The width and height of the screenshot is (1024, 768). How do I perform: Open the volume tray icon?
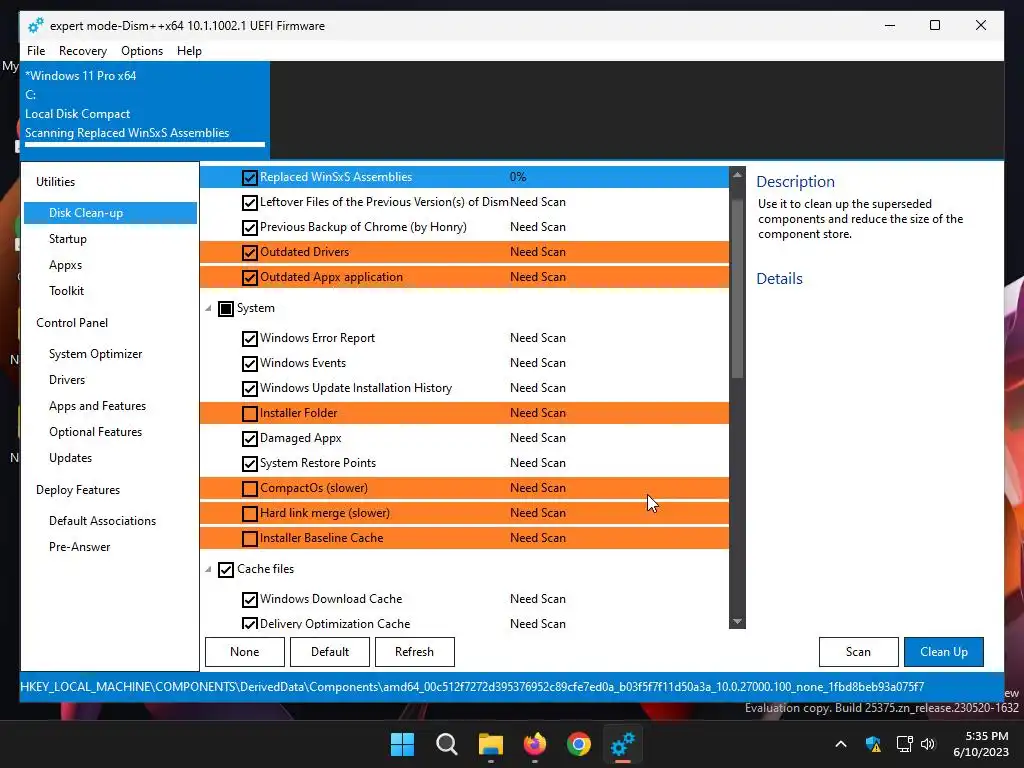pyautogui.click(x=928, y=744)
